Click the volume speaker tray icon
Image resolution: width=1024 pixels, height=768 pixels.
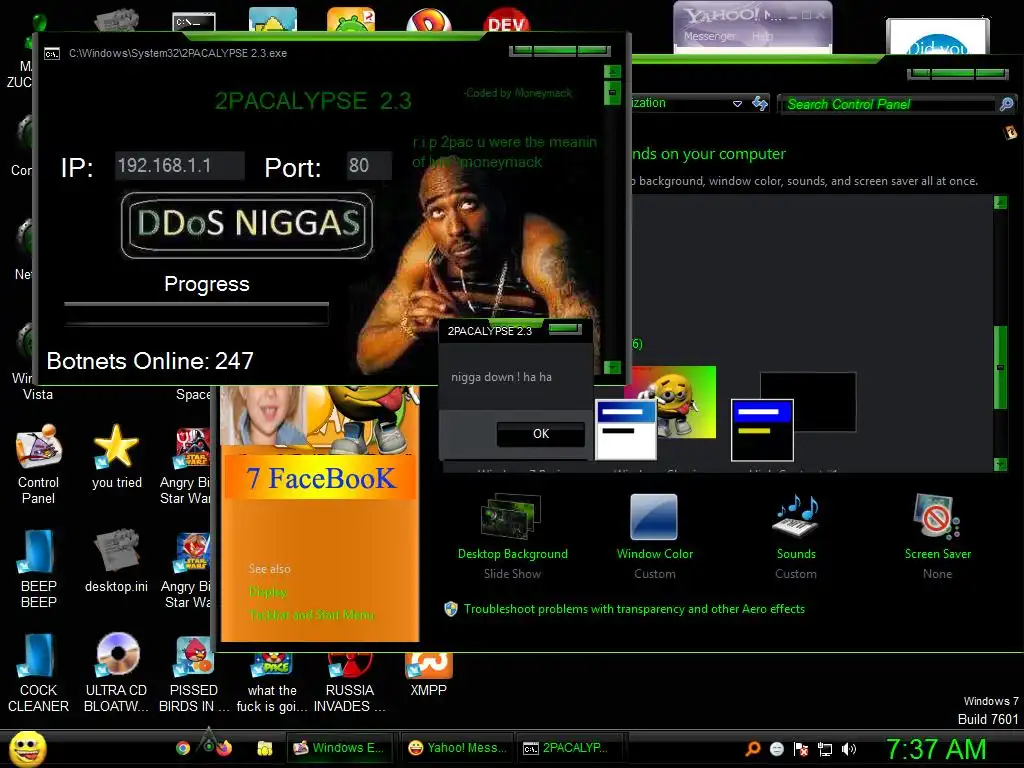849,749
